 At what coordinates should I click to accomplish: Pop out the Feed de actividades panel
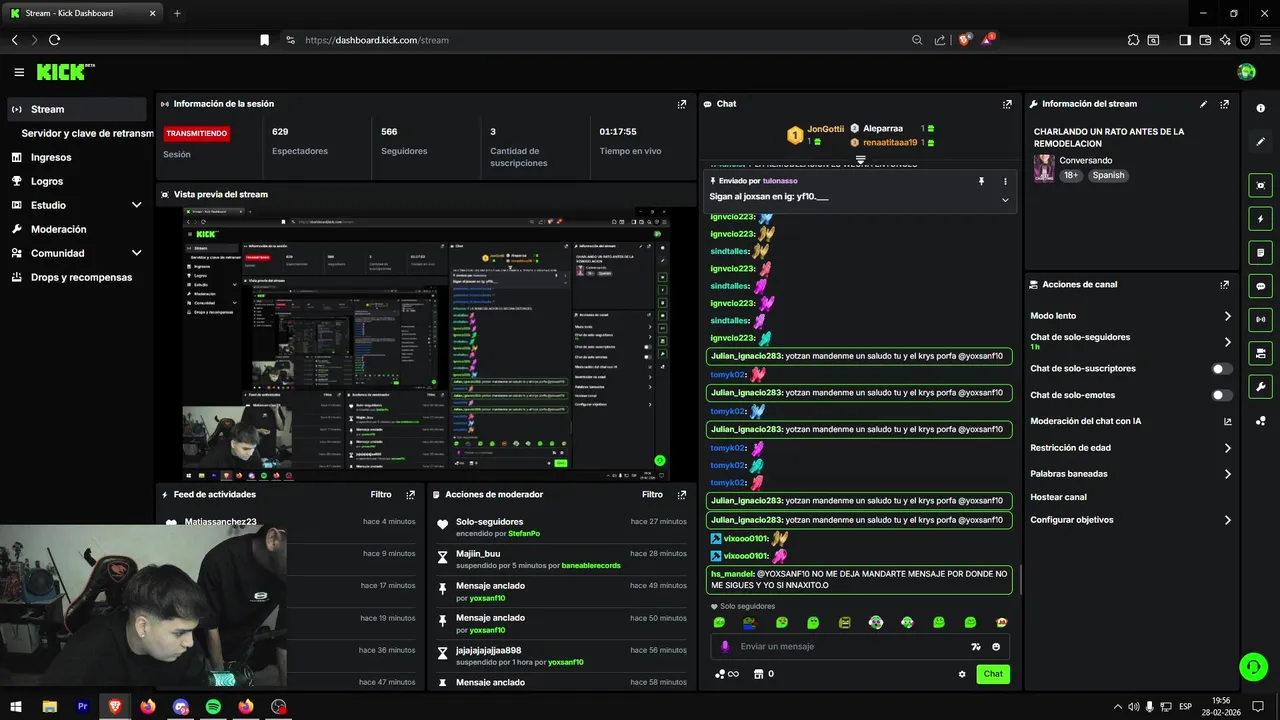pyautogui.click(x=410, y=495)
